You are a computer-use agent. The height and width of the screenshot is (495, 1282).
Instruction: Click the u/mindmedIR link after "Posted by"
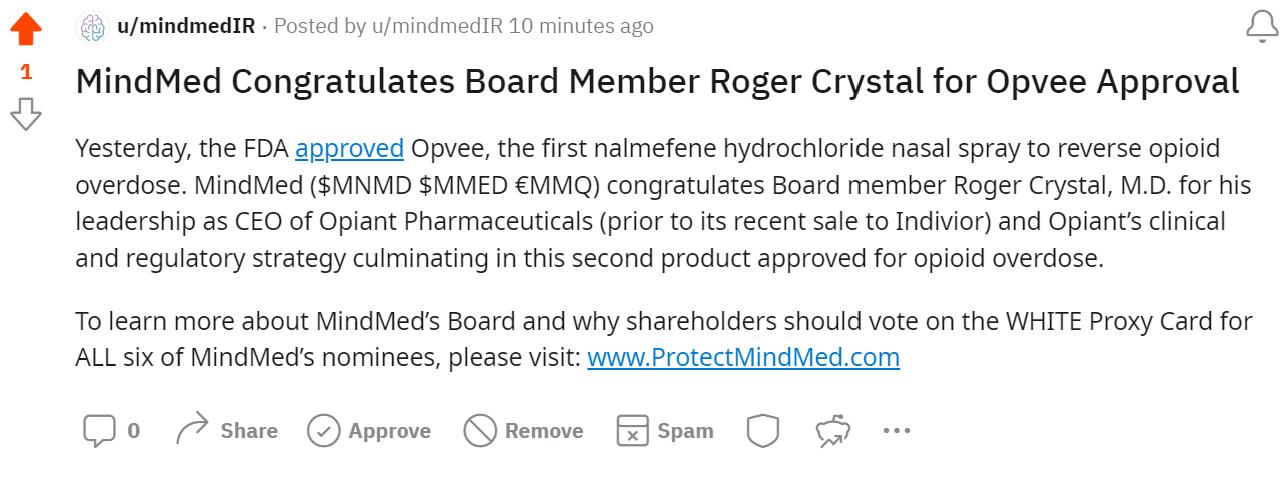point(437,26)
